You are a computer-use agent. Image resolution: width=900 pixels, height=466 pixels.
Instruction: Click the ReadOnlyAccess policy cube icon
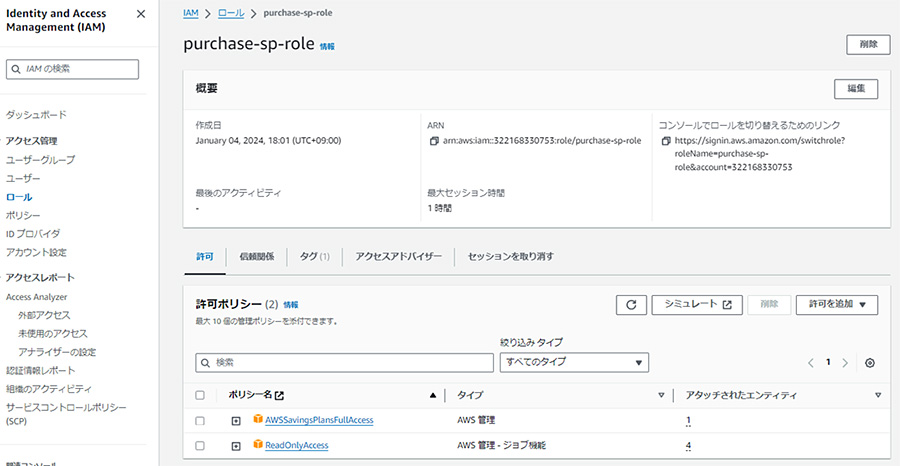pos(258,444)
